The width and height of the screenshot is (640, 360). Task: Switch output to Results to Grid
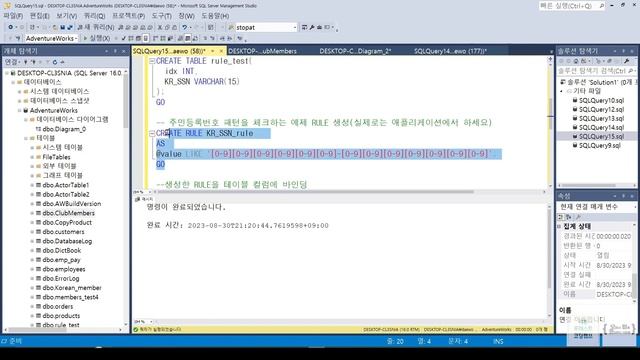coord(188,38)
